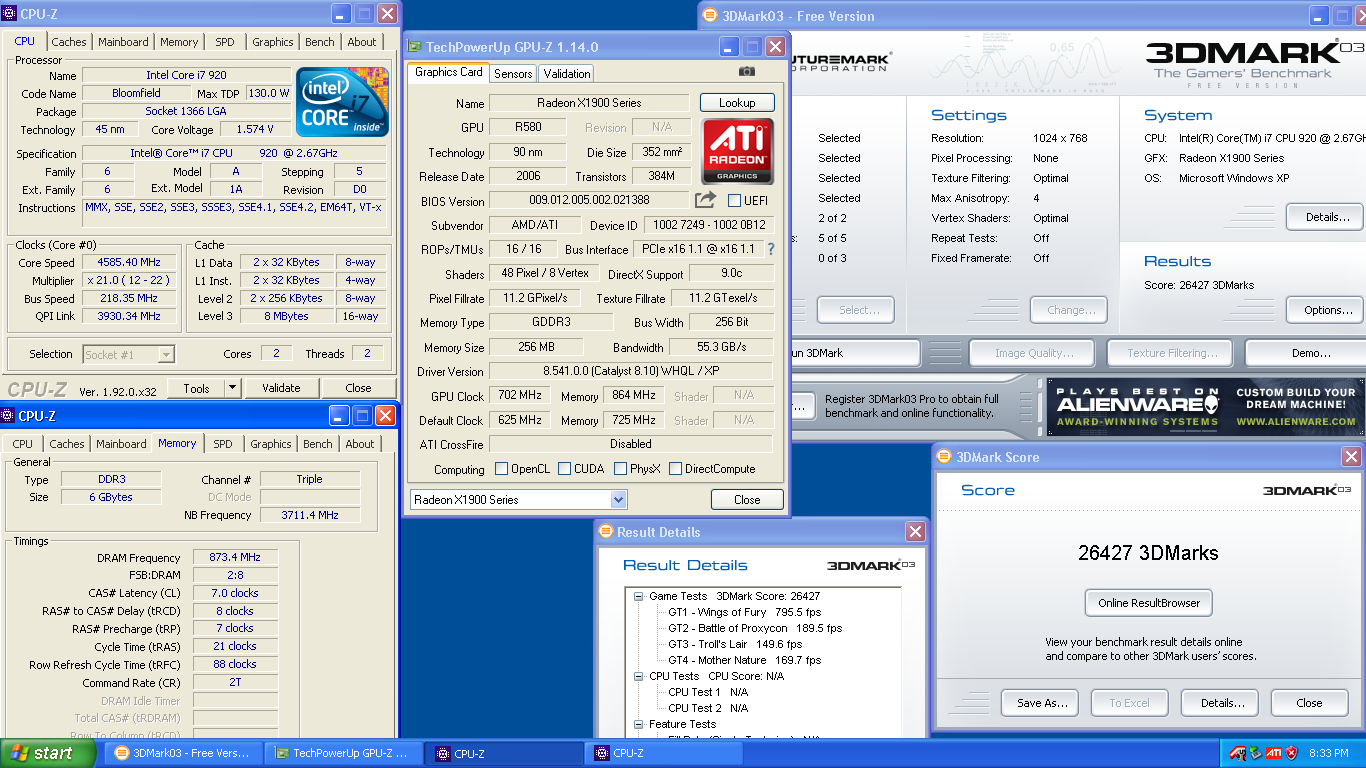Click red security shield tray icon
The width and height of the screenshot is (1366, 768).
click(x=1291, y=753)
